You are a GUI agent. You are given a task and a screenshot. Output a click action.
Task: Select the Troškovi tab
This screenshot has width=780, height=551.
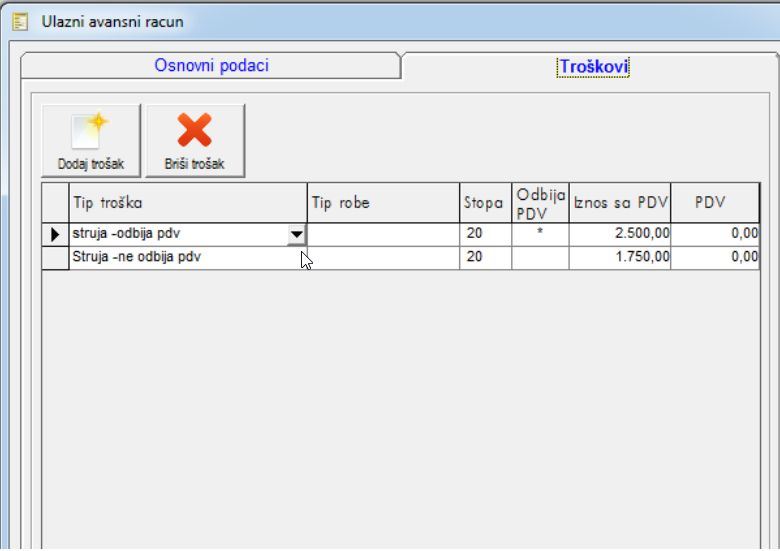pyautogui.click(x=593, y=67)
